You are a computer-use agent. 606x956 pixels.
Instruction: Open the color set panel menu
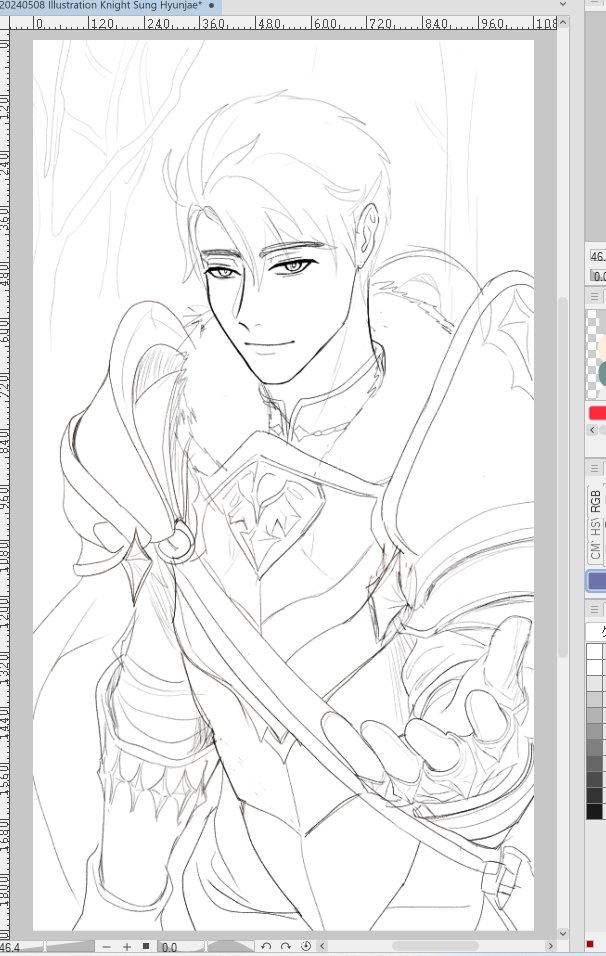594,609
